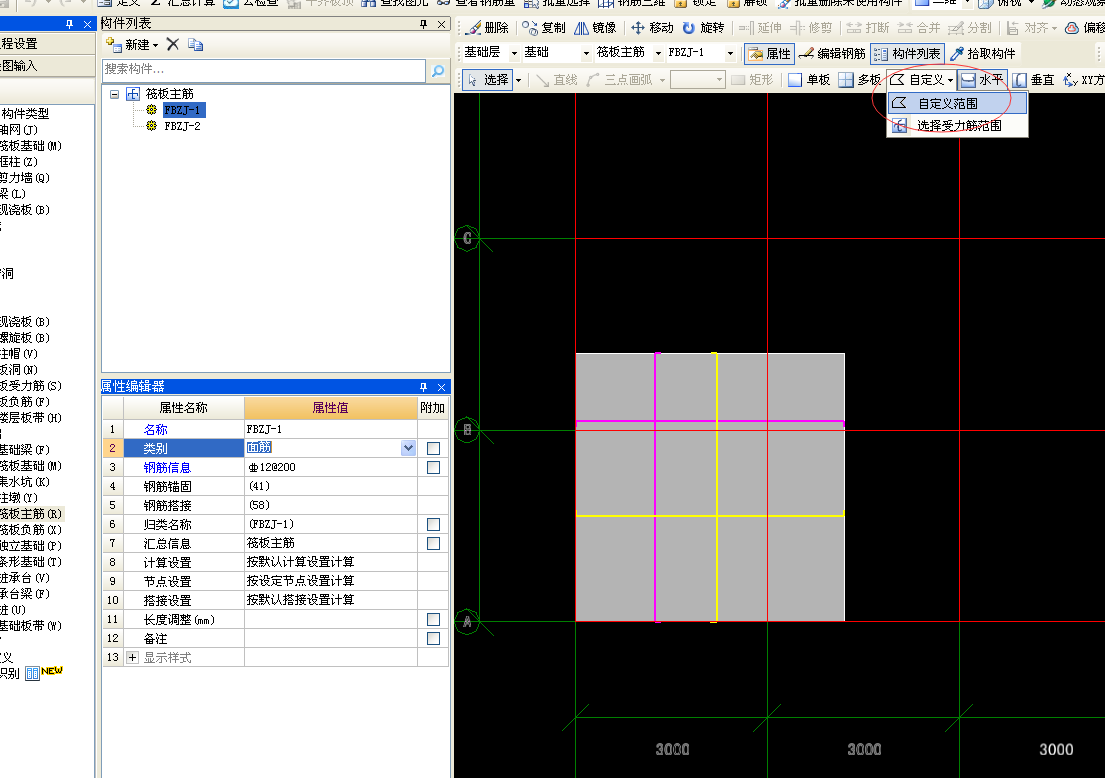Tick the 附加 checkbox for 备注 row
Viewport: 1105px width, 778px height.
(433, 638)
